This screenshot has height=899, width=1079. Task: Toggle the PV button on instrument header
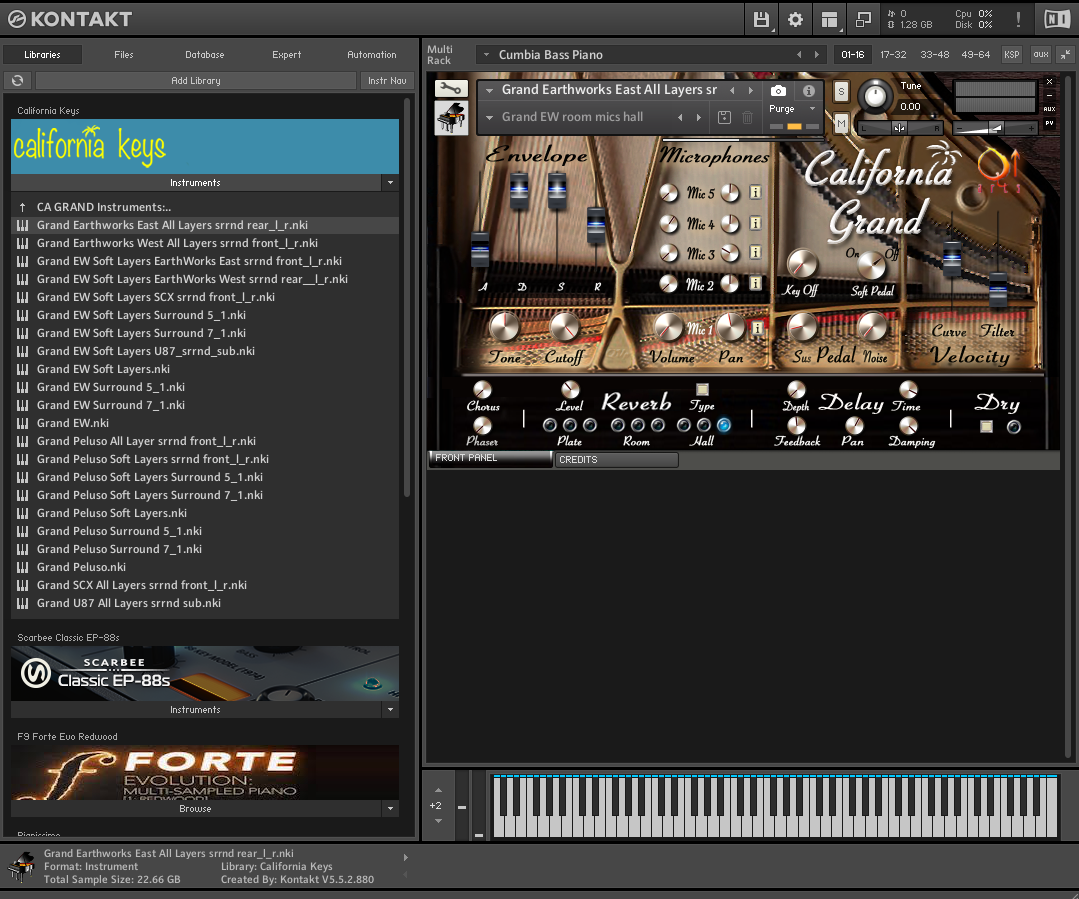point(1049,123)
